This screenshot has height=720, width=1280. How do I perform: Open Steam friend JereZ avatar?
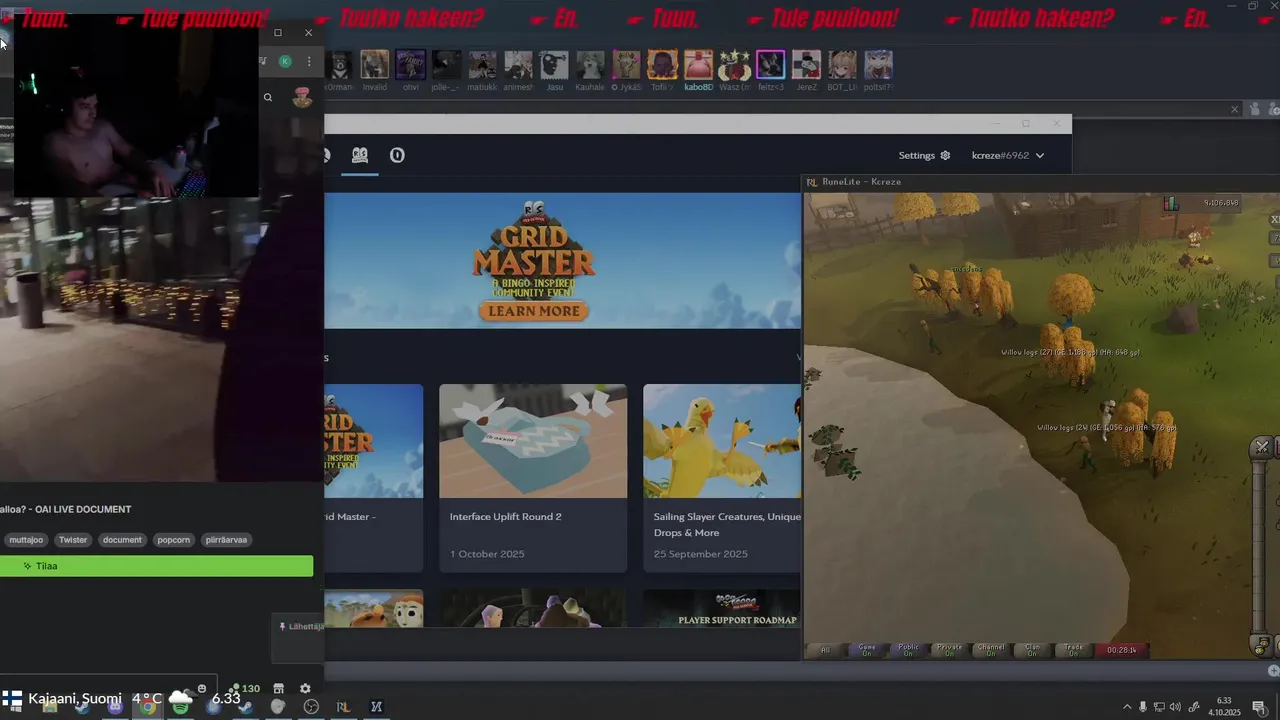(807, 65)
